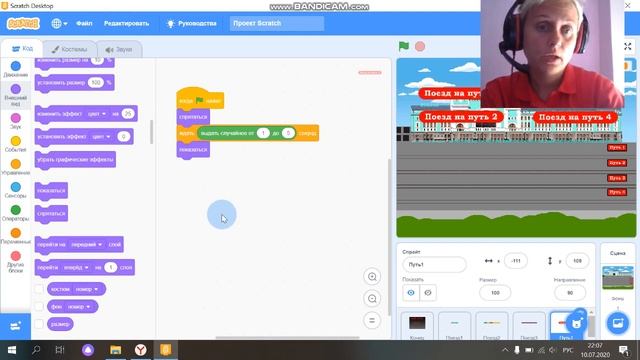The height and width of the screenshot is (360, 640).
Task: Click the Scratch logo
Action: pyautogui.click(x=23, y=23)
